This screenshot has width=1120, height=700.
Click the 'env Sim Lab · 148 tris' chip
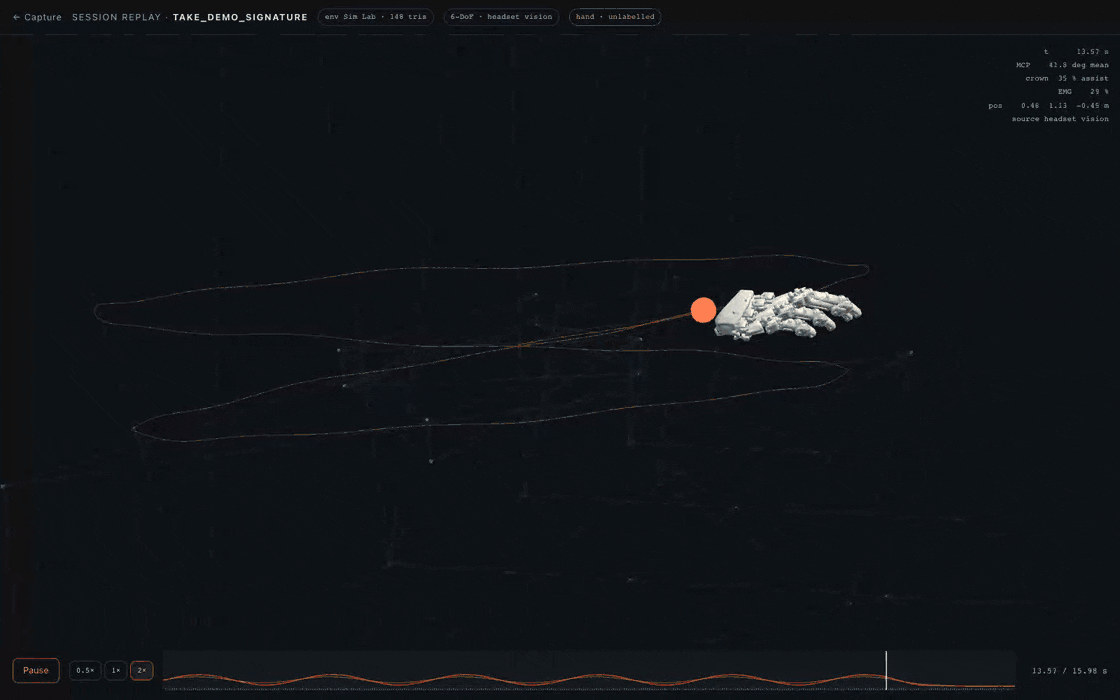[376, 16]
